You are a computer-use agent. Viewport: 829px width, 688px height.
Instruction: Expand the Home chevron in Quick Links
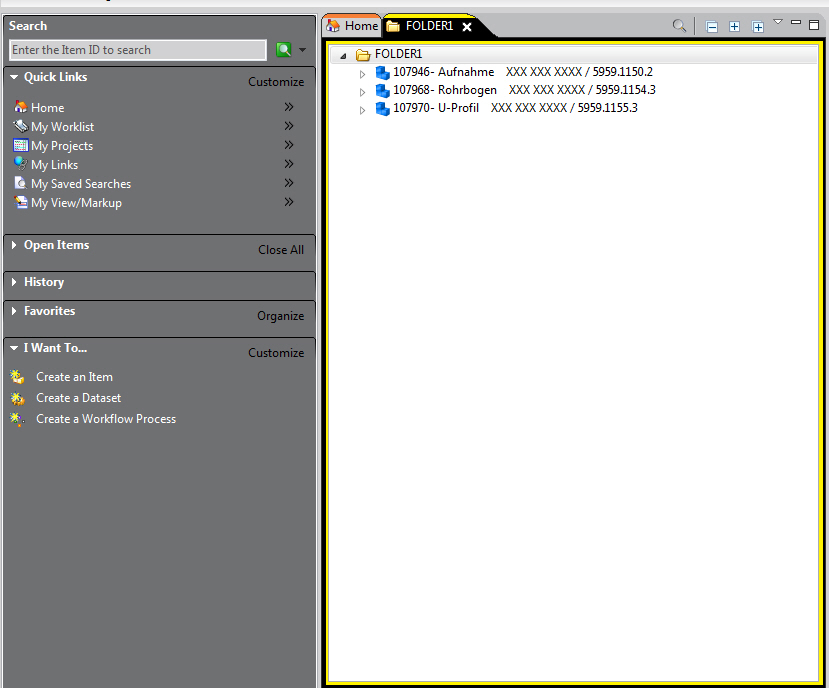(x=289, y=107)
